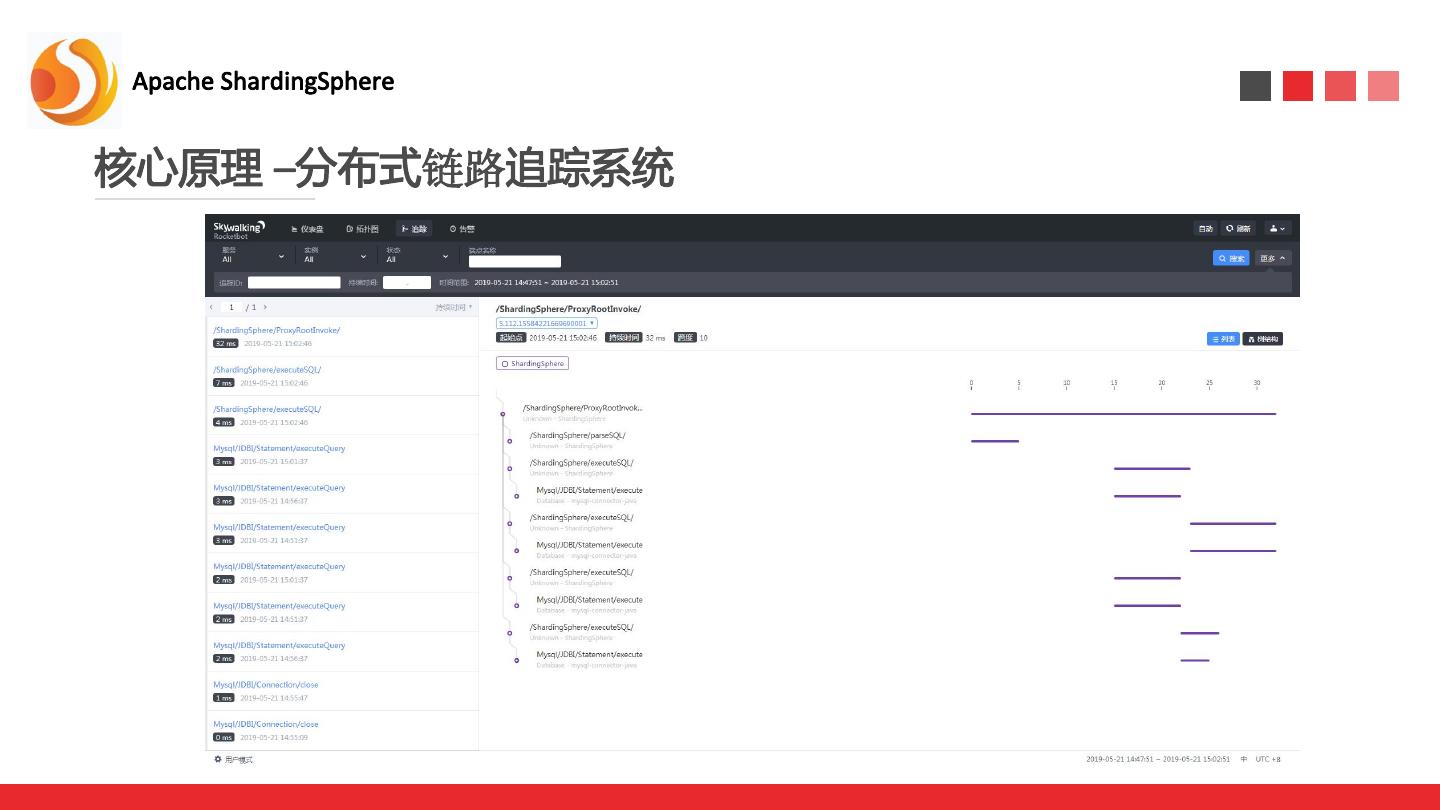The image size is (1440, 810).
Task: Open Connection/close trace with 1 ms
Action: (342, 691)
